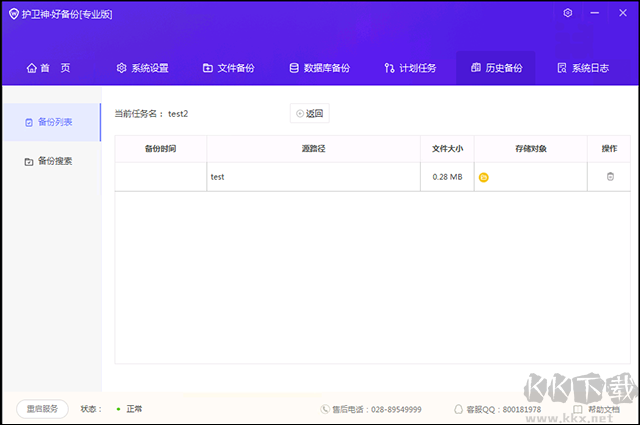This screenshot has height=425, width=640.
Task: Open the 首页 home tab
Action: [48, 68]
